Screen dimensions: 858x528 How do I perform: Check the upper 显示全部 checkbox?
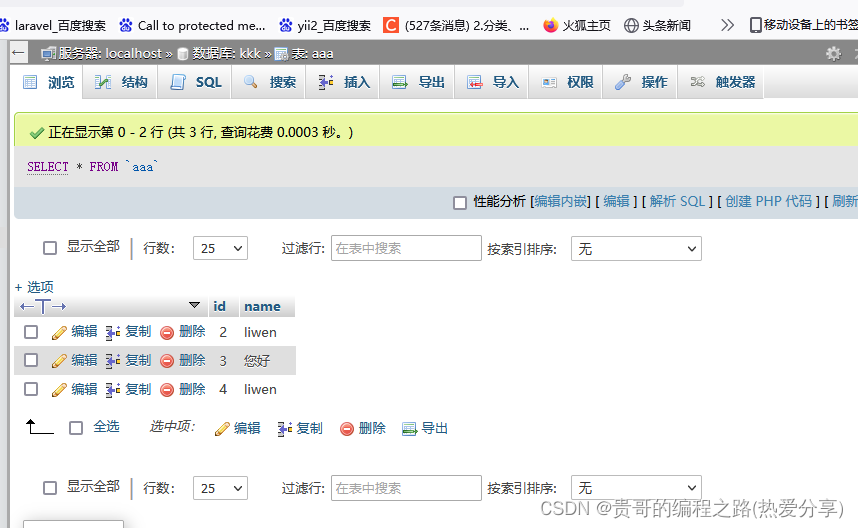(x=50, y=248)
